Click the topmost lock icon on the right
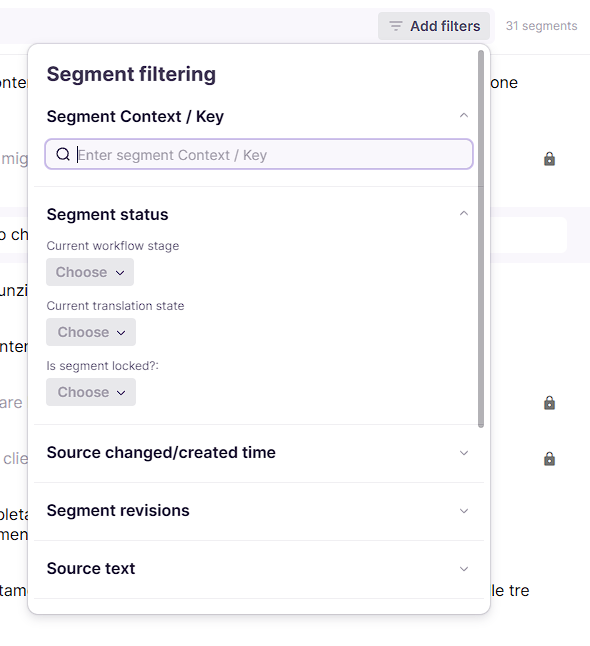Viewport: 590px width, 646px height. pyautogui.click(x=549, y=159)
